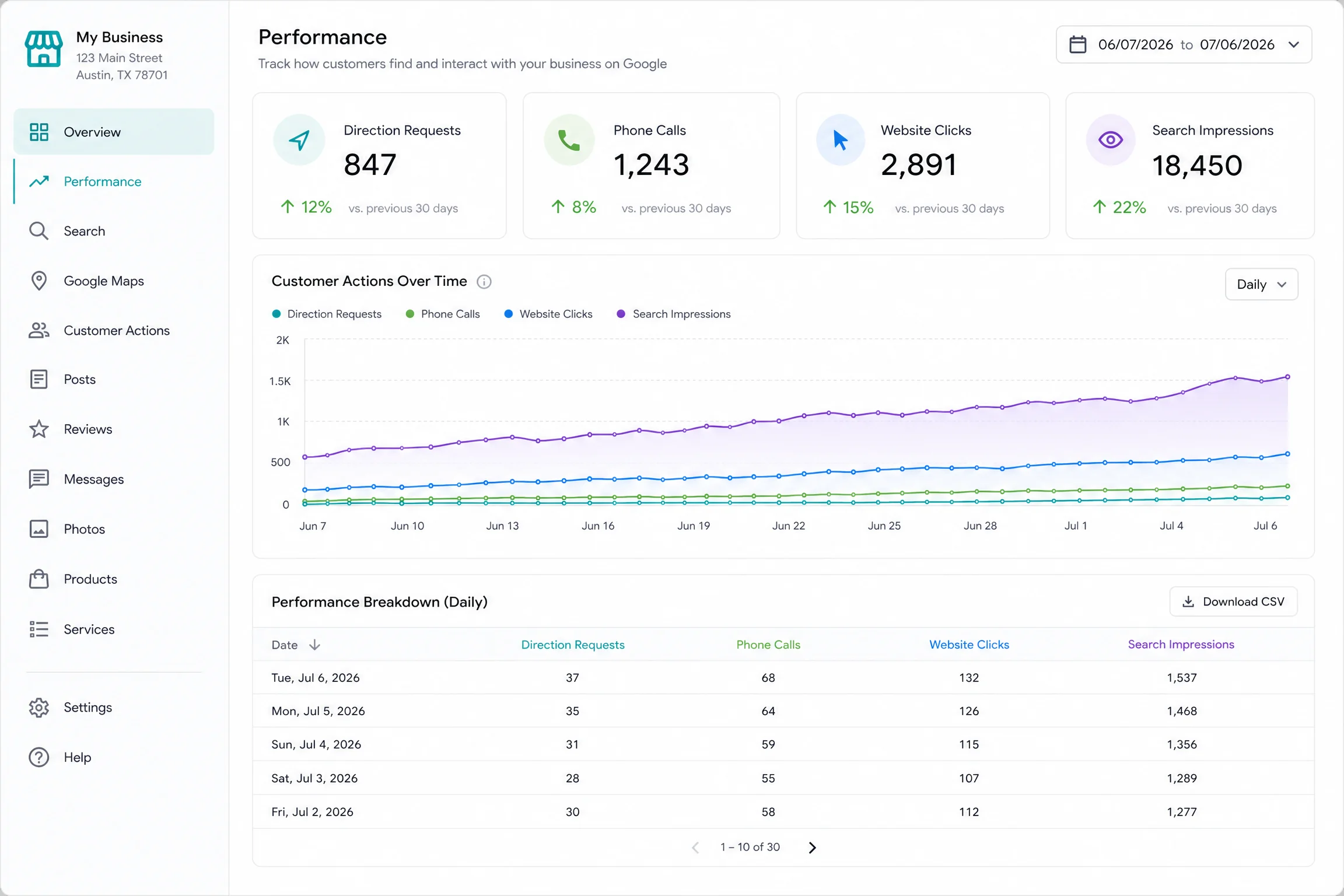This screenshot has width=1344, height=896.
Task: Toggle Direction Requests series in chart legend
Action: click(327, 314)
